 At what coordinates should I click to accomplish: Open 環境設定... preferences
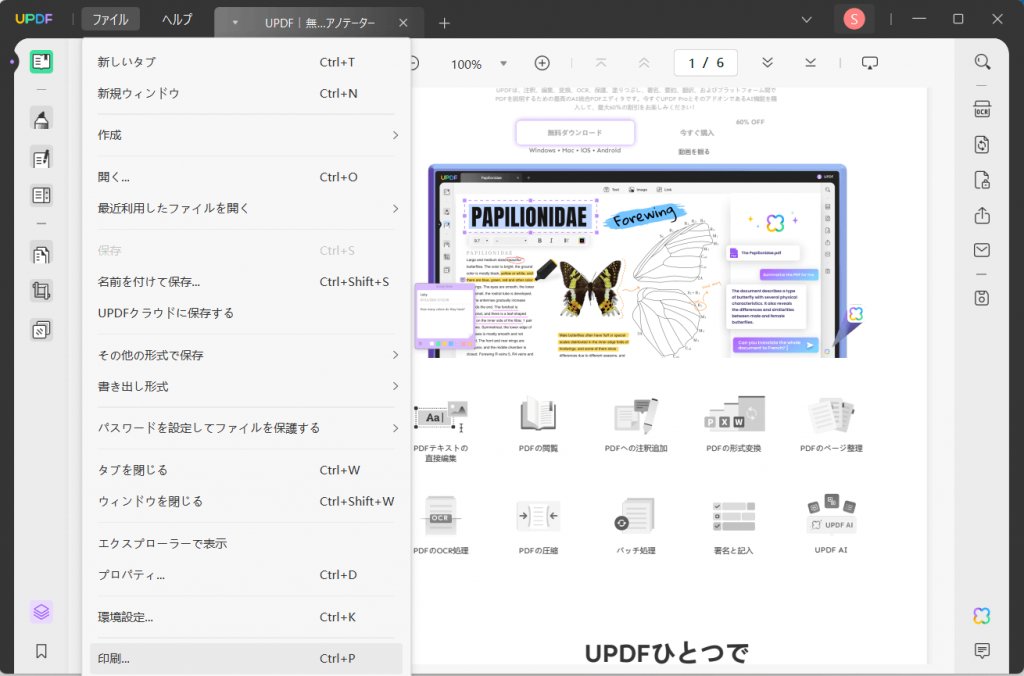pos(246,617)
